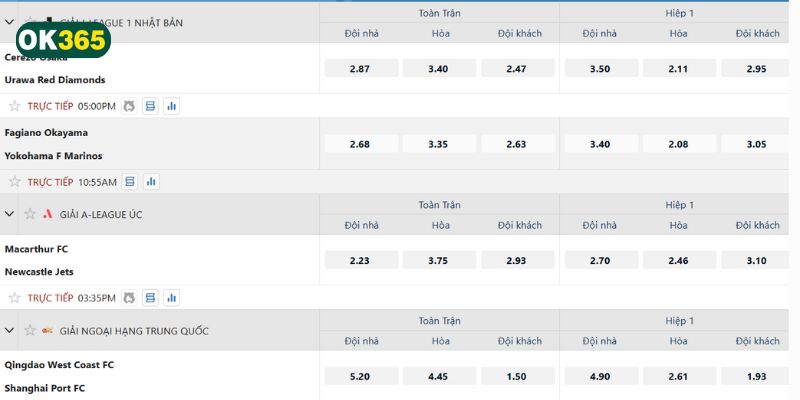The width and height of the screenshot is (800, 400).
Task: Open list icon for Fagiano Okayama match
Action: tap(132, 182)
